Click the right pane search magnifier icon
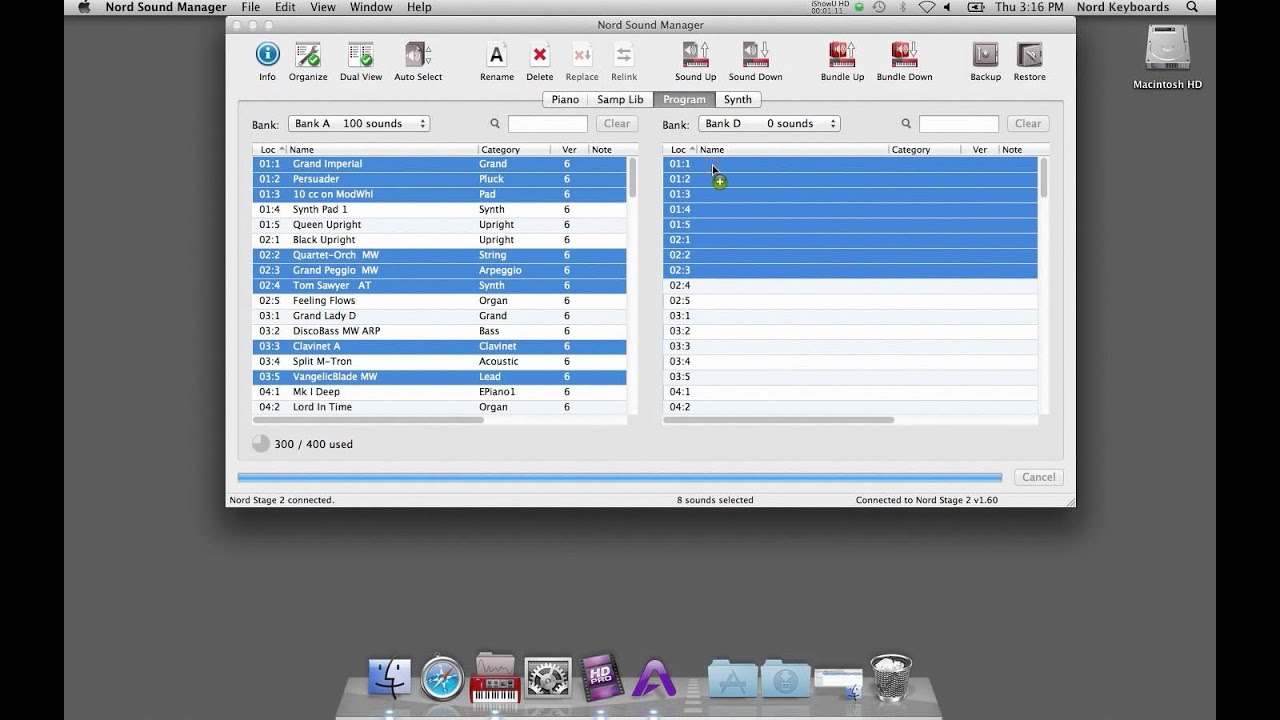Viewport: 1280px width, 720px height. coord(906,124)
